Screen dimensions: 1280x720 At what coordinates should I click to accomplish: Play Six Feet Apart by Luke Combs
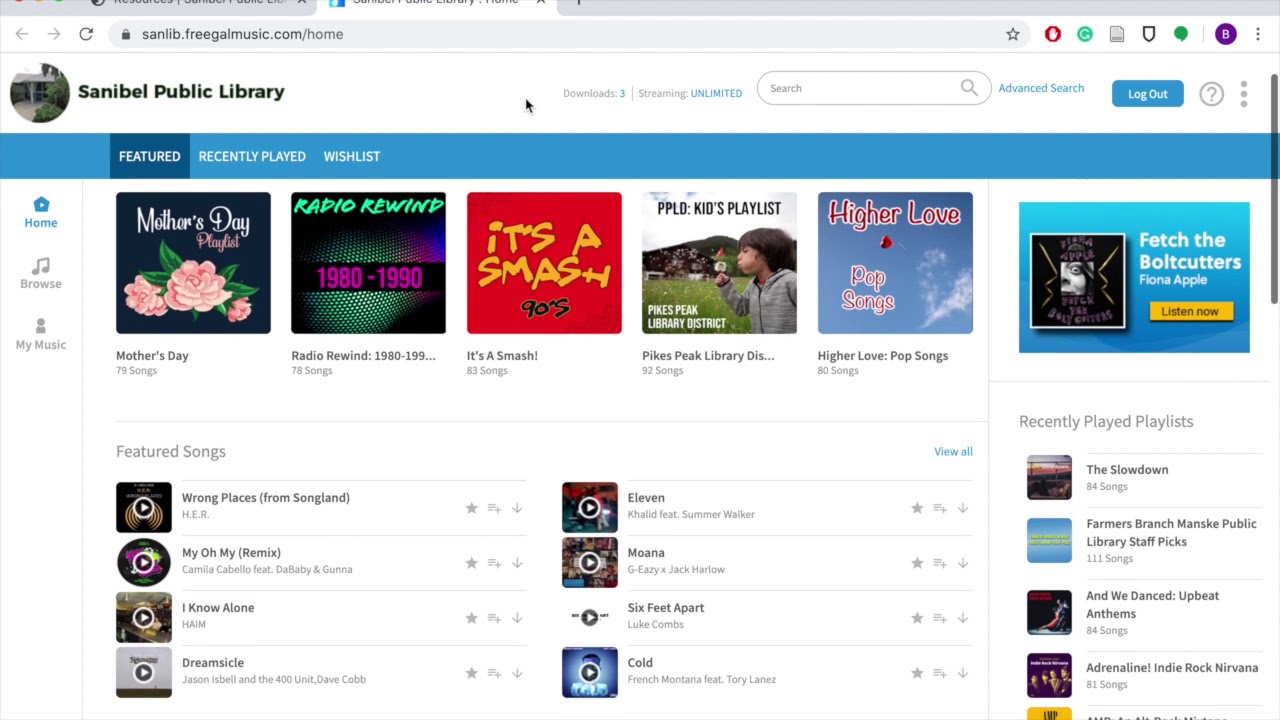point(590,618)
